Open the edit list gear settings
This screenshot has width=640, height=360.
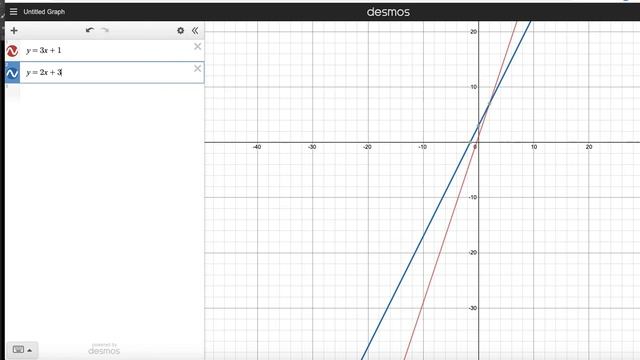click(180, 31)
